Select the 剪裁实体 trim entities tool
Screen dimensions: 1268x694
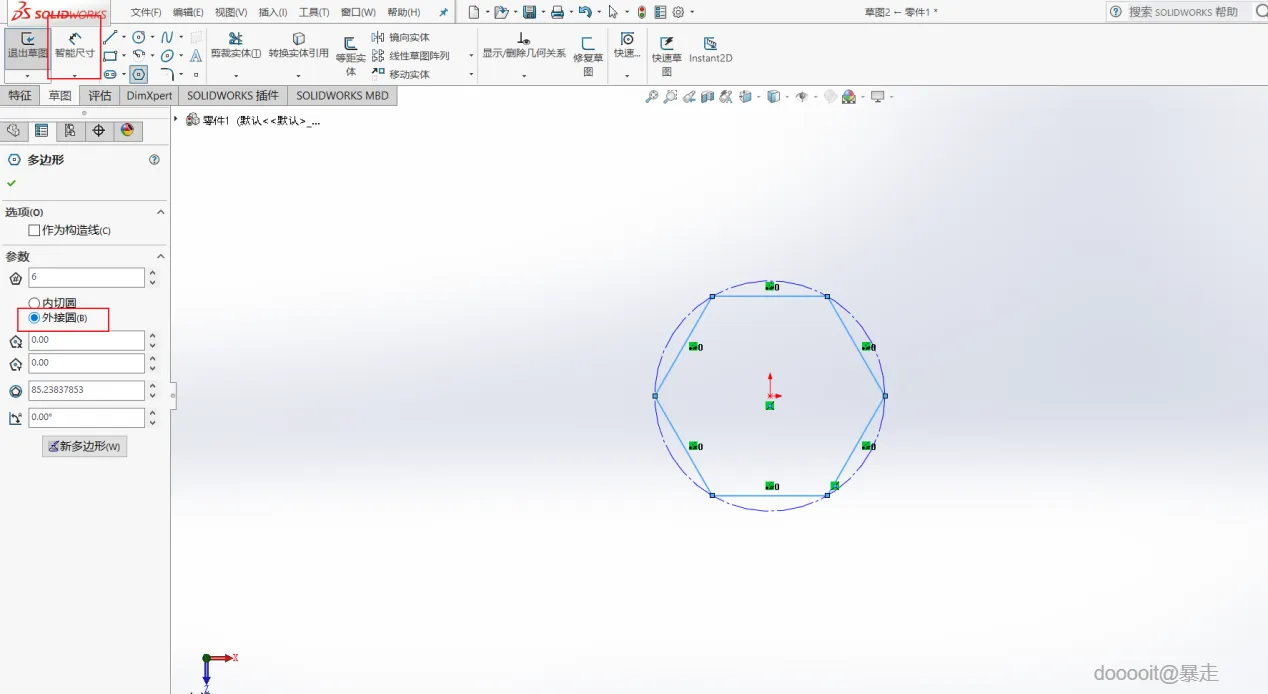[x=236, y=44]
